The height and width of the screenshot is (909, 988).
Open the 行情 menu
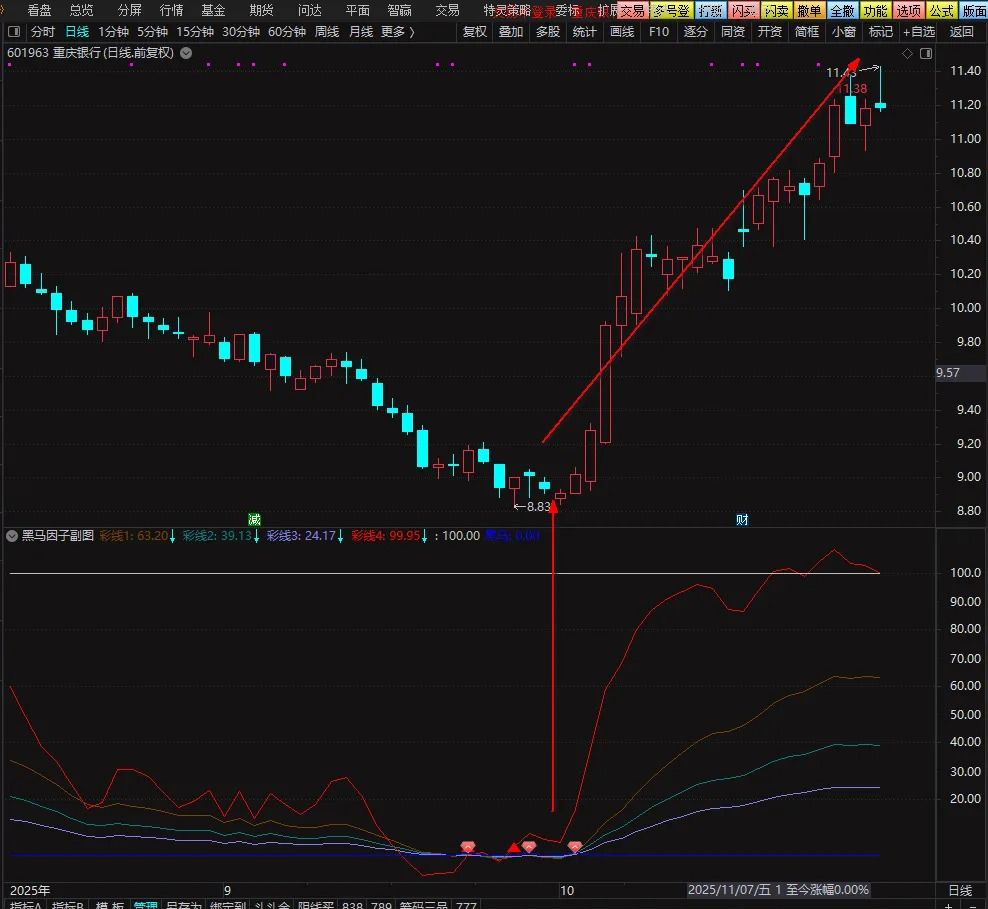171,10
